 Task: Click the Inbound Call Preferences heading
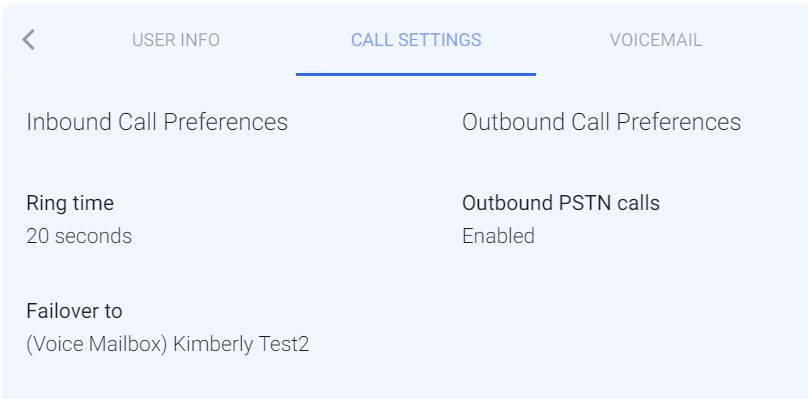point(157,122)
